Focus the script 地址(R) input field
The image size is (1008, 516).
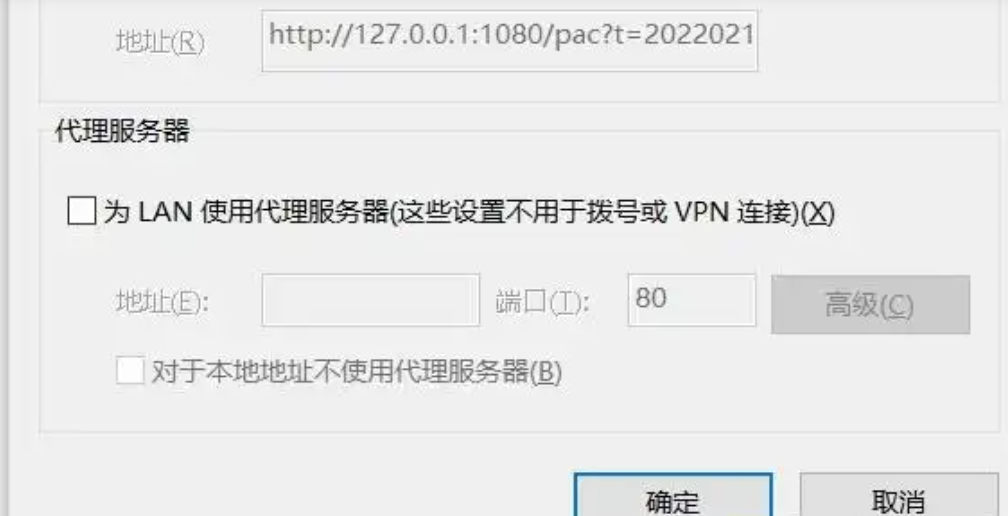coord(510,40)
